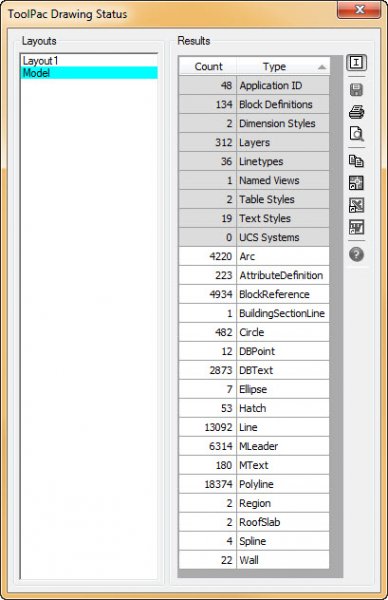388x600 pixels.
Task: Select the MLeader row
Action: pyautogui.click(x=254, y=446)
